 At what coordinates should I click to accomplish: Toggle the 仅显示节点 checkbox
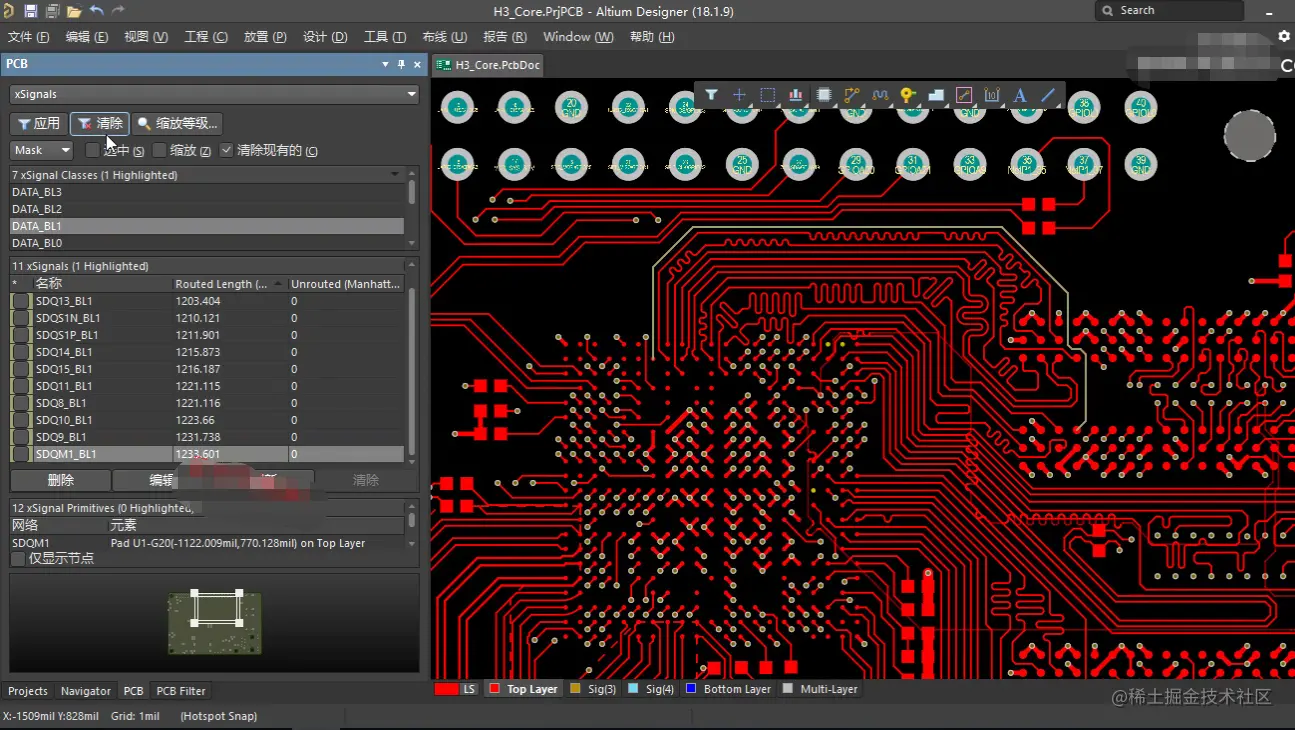(18, 559)
